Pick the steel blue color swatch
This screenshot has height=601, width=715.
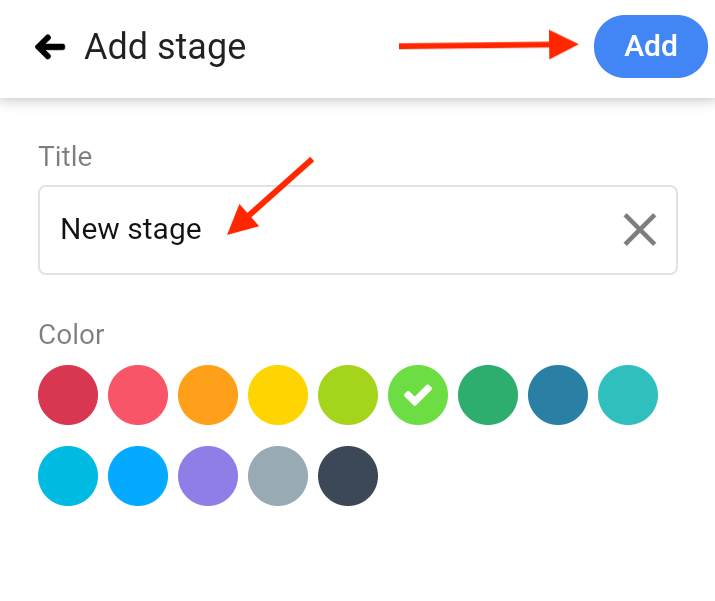pyautogui.click(x=558, y=395)
